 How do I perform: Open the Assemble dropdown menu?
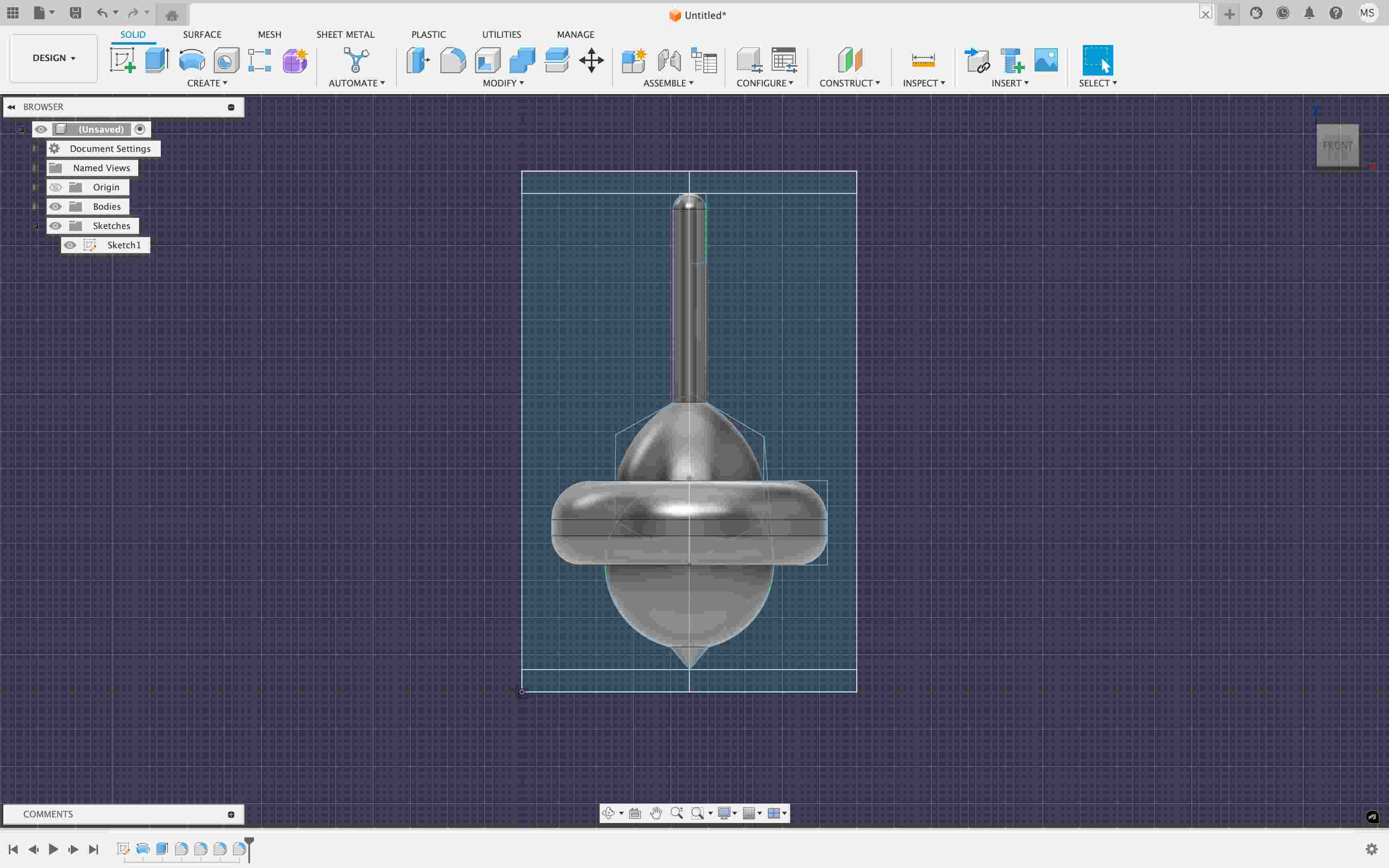[668, 83]
